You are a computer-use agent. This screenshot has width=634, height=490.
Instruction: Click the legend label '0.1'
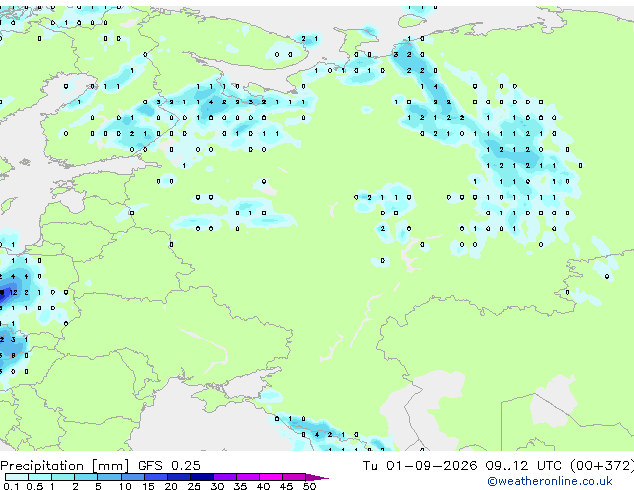pos(11,486)
